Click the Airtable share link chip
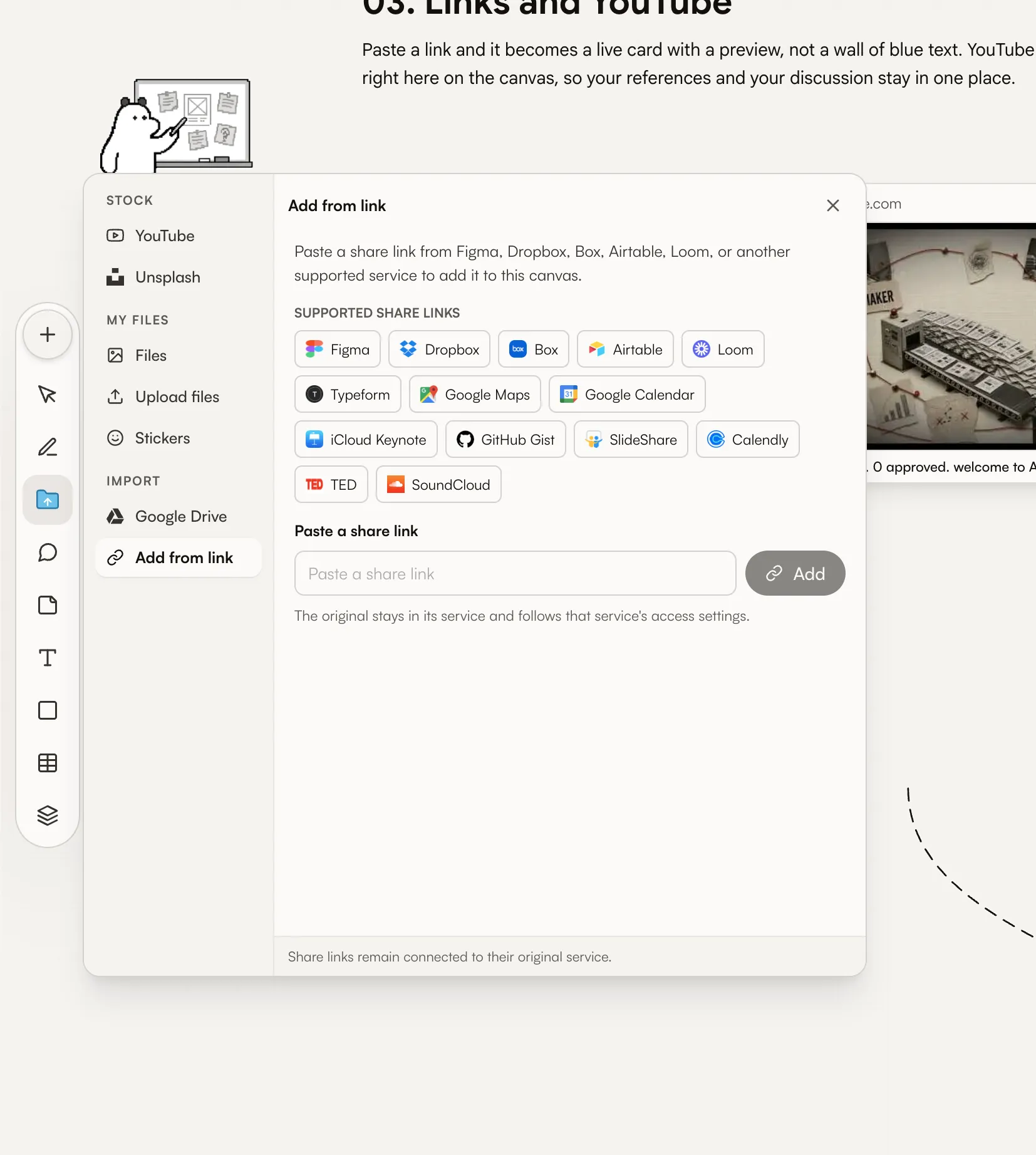 [x=625, y=349]
